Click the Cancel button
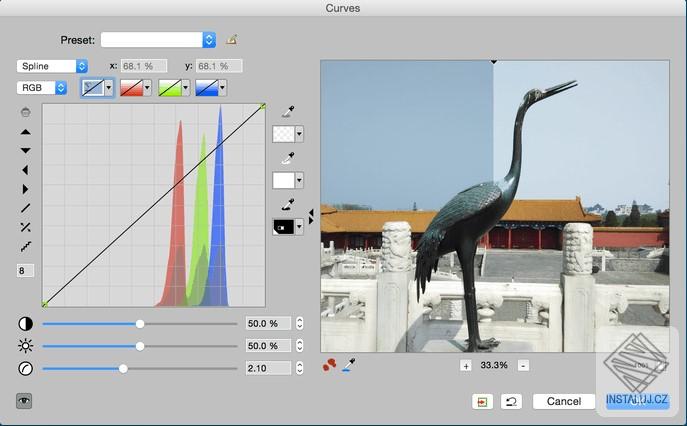 pyautogui.click(x=564, y=401)
